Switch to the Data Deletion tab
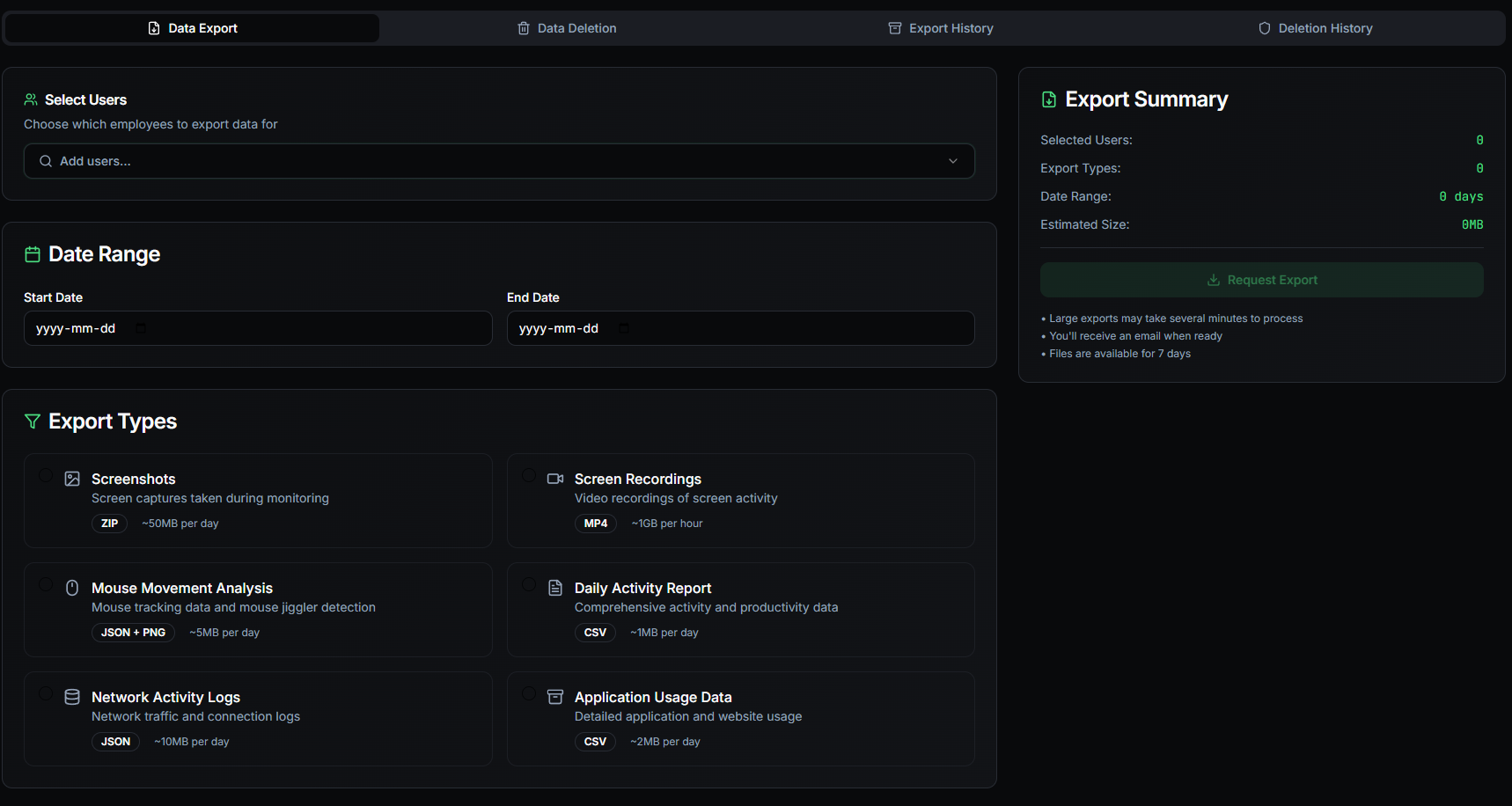The height and width of the screenshot is (806, 1512). (567, 28)
